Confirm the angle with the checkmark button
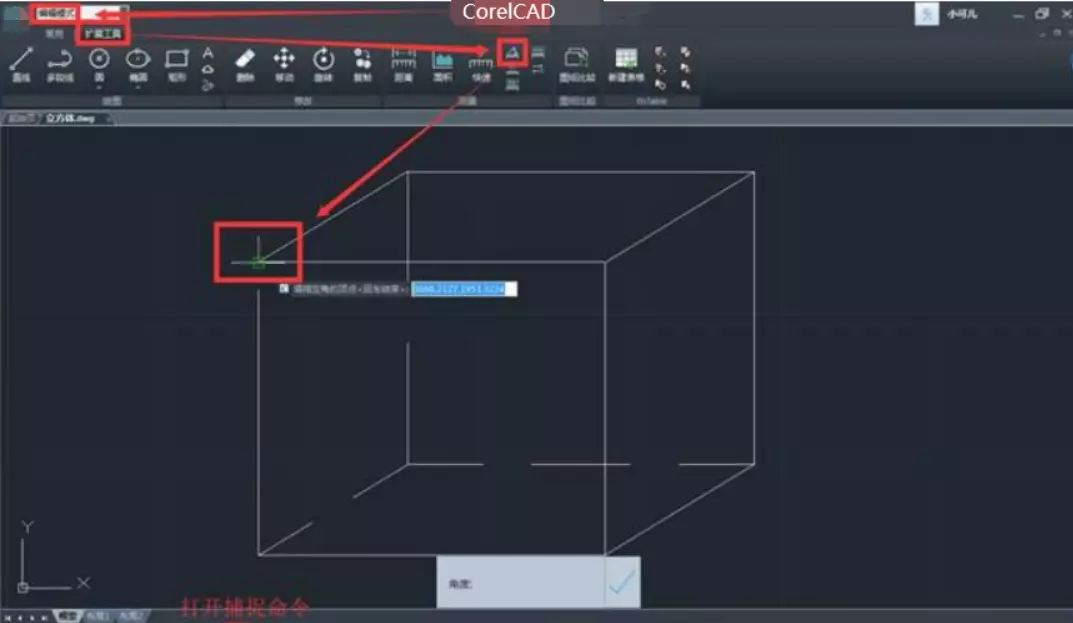The width and height of the screenshot is (1073, 623). point(622,583)
